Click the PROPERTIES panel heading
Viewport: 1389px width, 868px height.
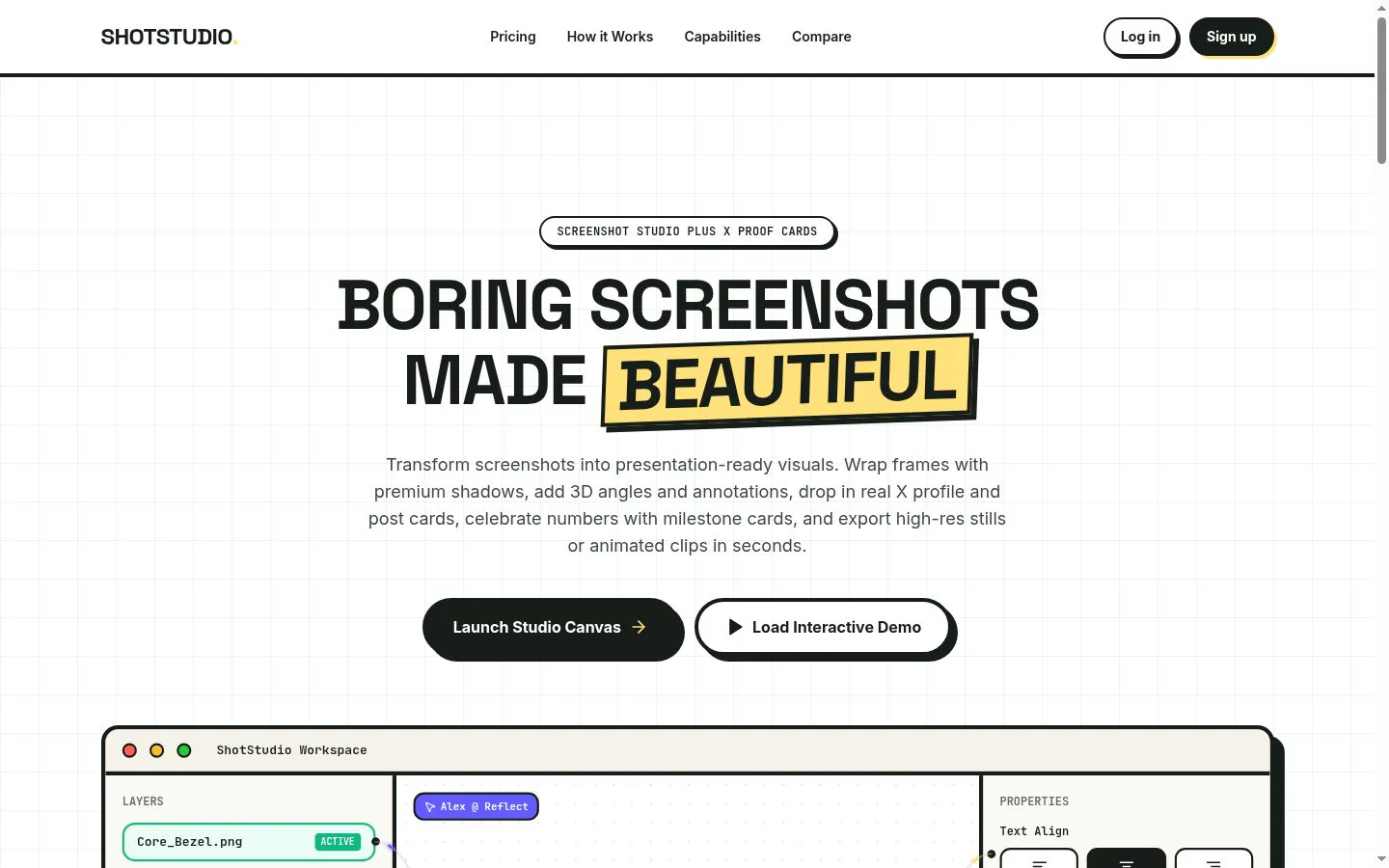click(1034, 801)
